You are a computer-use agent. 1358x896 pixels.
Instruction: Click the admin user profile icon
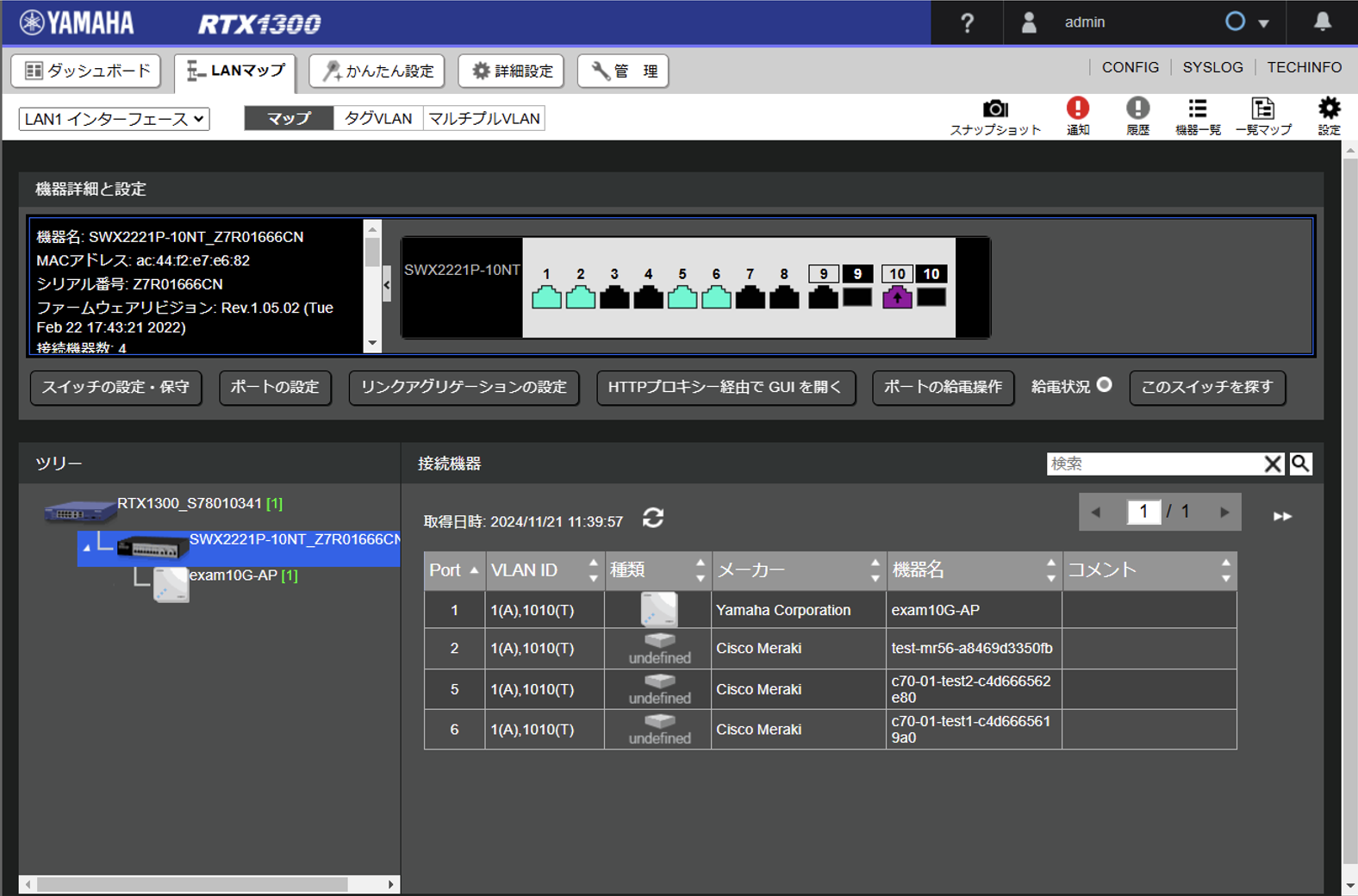1028,22
